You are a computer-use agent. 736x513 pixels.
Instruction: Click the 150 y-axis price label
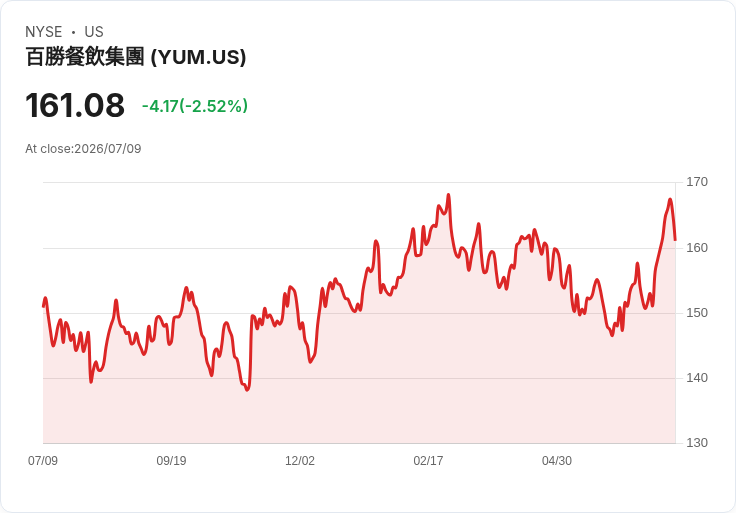coord(697,313)
